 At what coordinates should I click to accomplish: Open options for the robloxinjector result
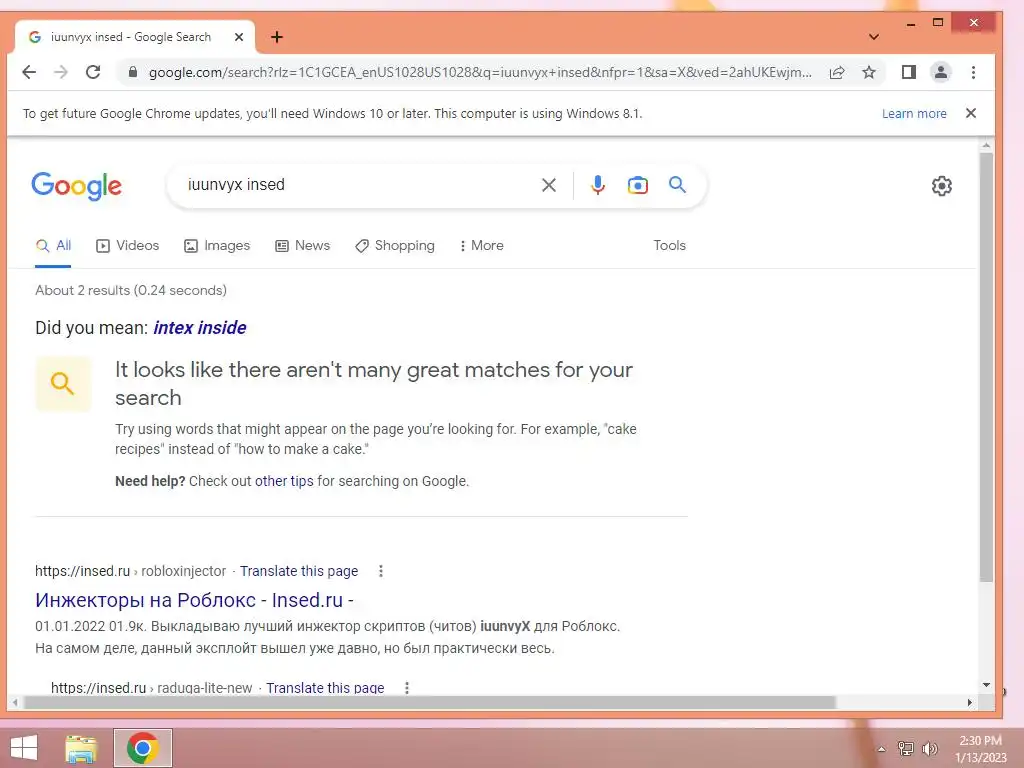point(381,571)
